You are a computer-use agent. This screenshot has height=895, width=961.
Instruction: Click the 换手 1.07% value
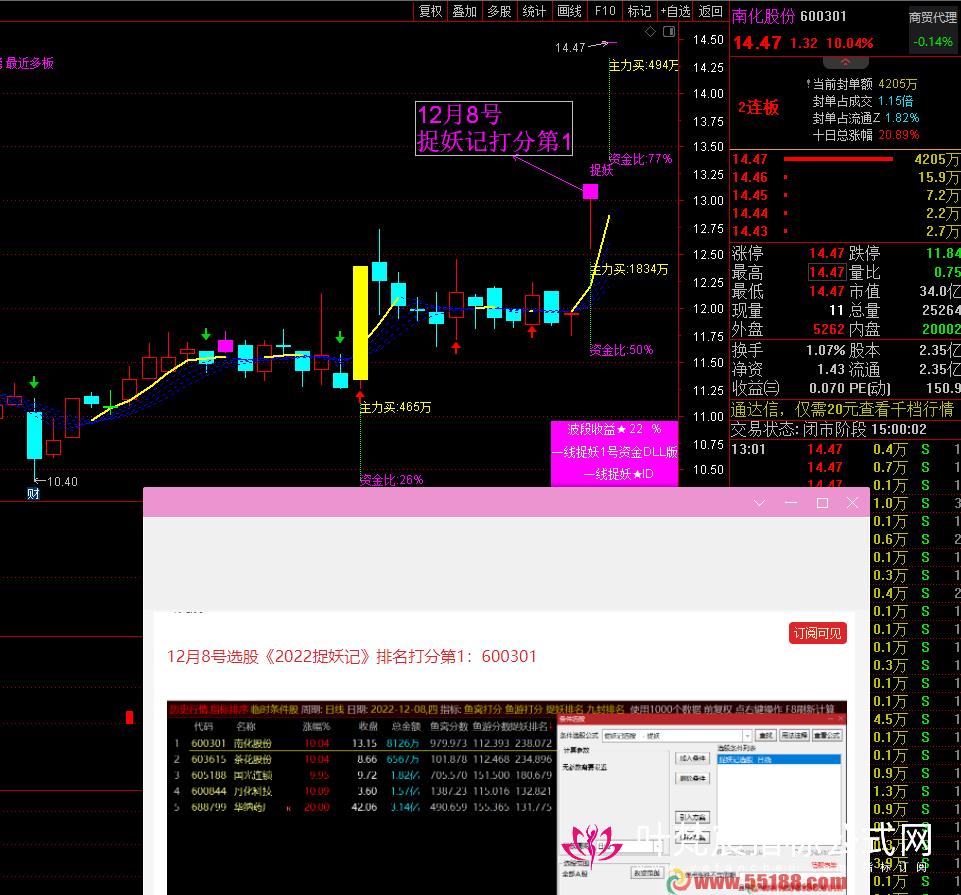(826, 350)
